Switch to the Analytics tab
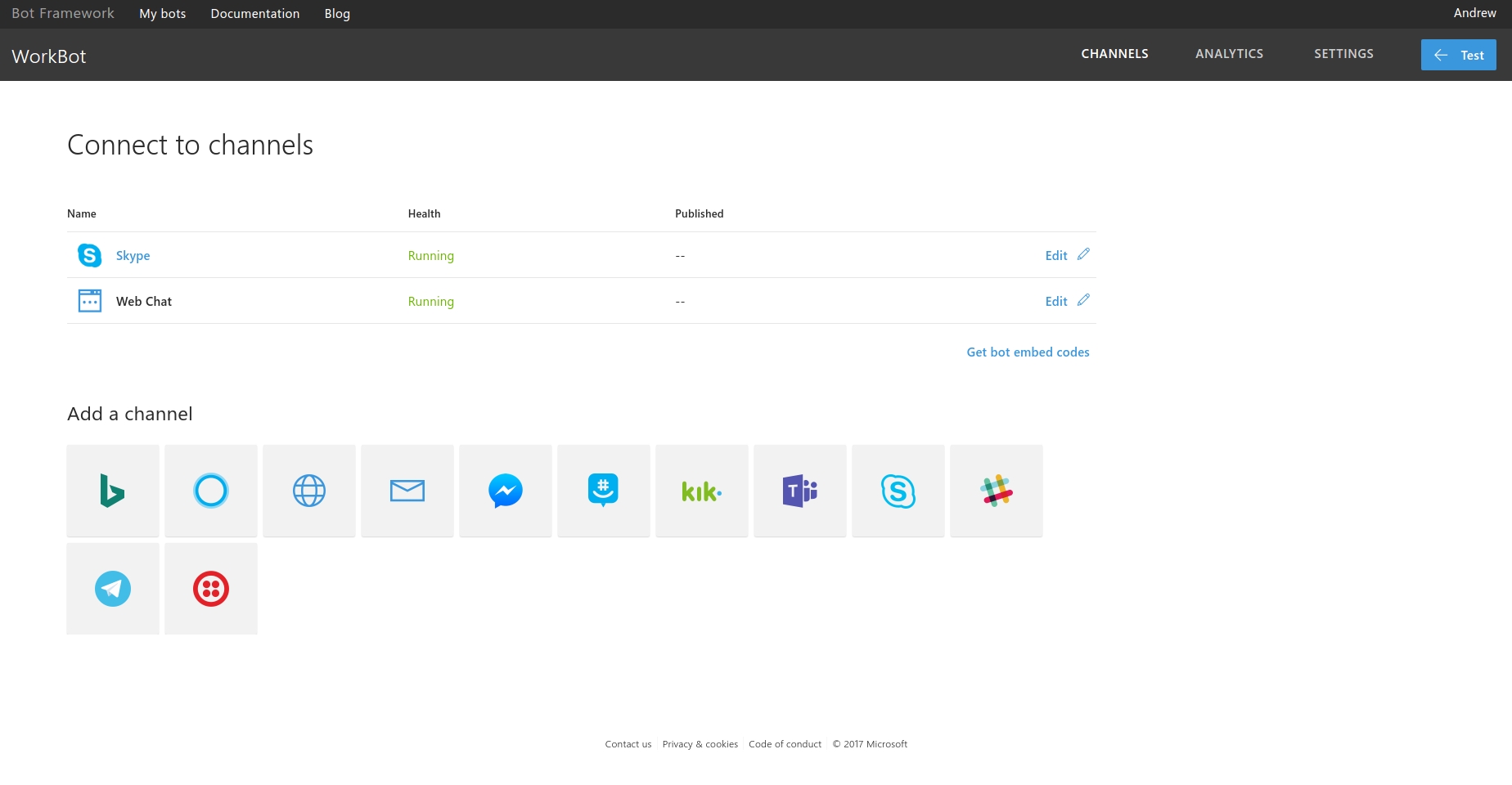This screenshot has width=1512, height=785. point(1229,54)
